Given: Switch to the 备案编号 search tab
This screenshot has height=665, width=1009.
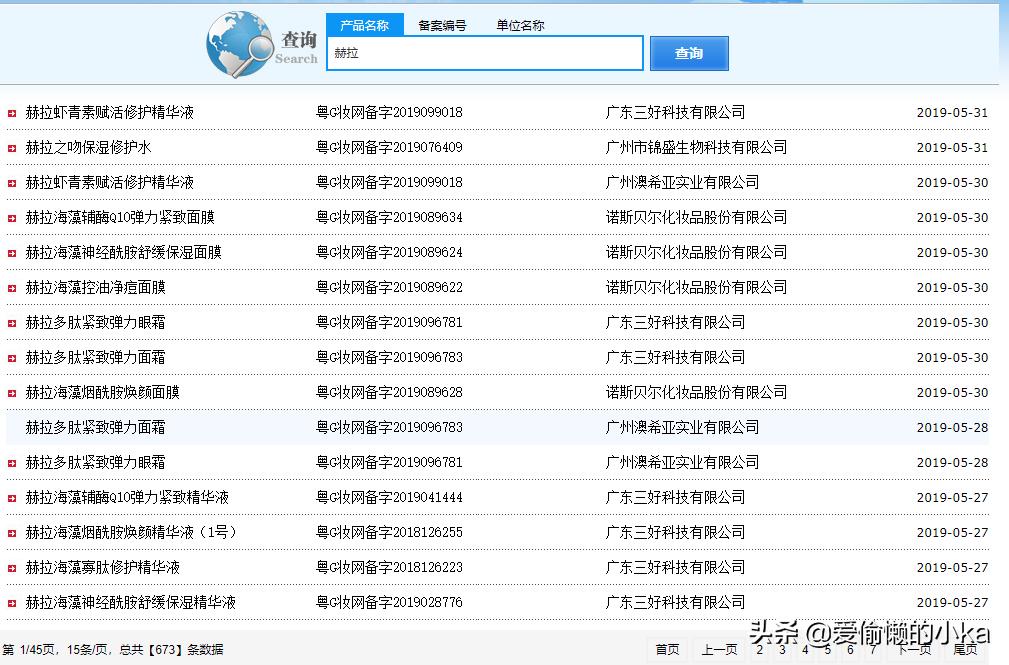Looking at the screenshot, I should 442,25.
